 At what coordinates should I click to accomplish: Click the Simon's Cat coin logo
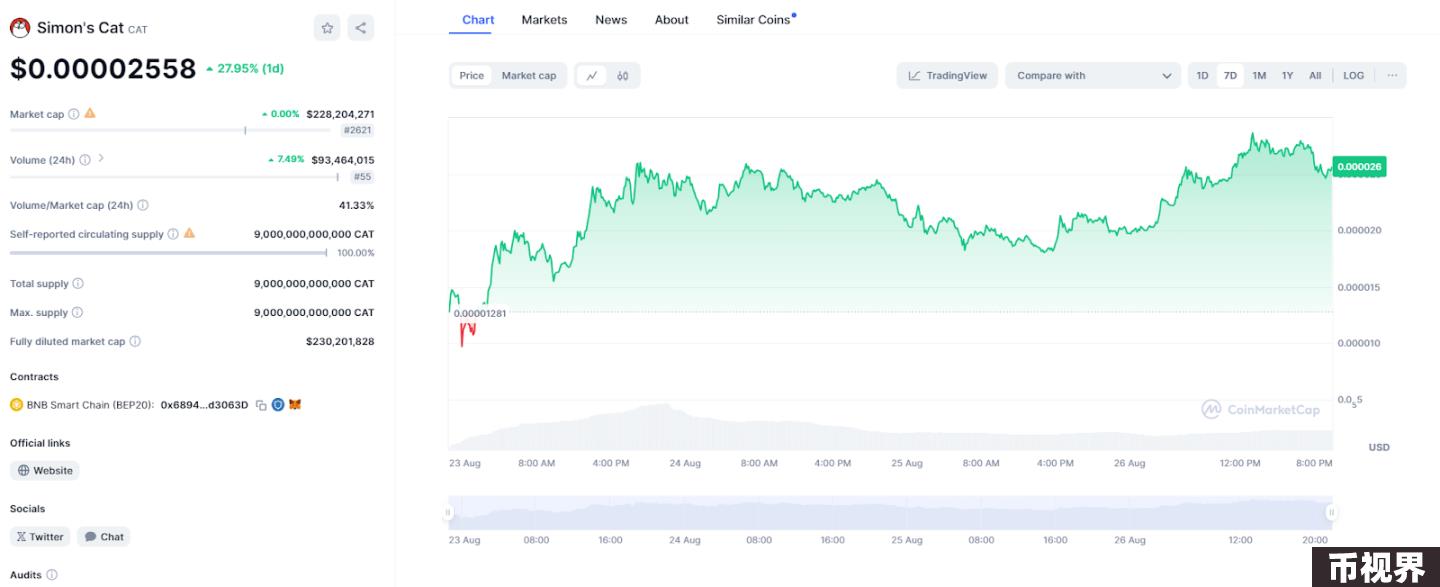(20, 28)
